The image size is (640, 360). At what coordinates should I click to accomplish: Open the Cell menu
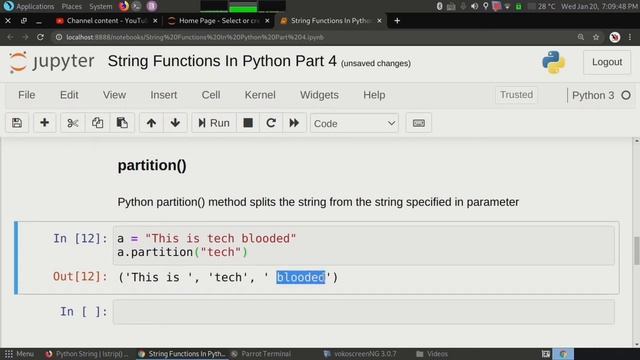211,95
